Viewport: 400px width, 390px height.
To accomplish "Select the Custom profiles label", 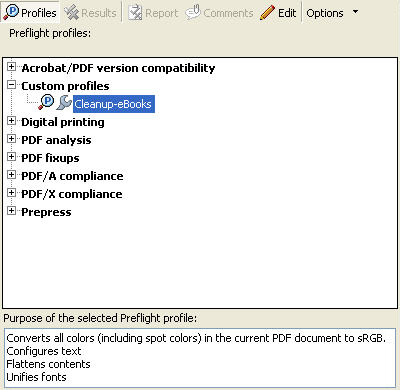I will pos(65,86).
